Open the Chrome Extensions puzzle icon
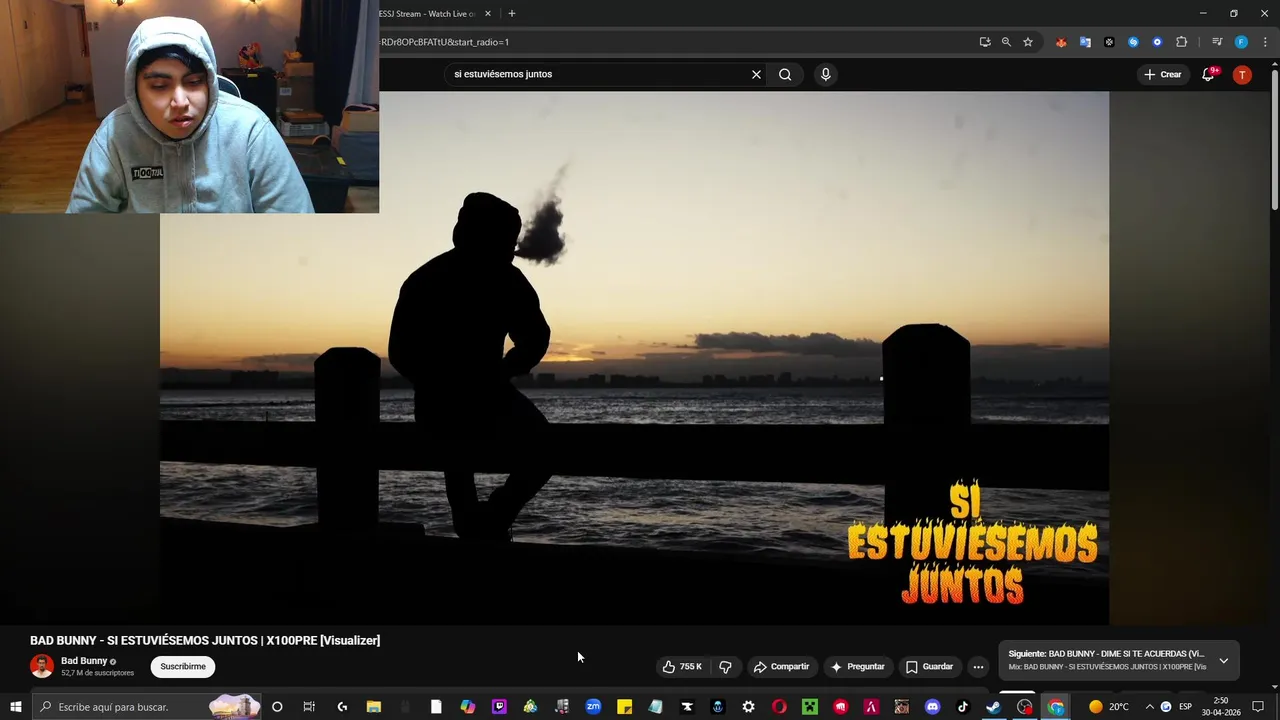This screenshot has width=1280, height=720. coord(1181,42)
